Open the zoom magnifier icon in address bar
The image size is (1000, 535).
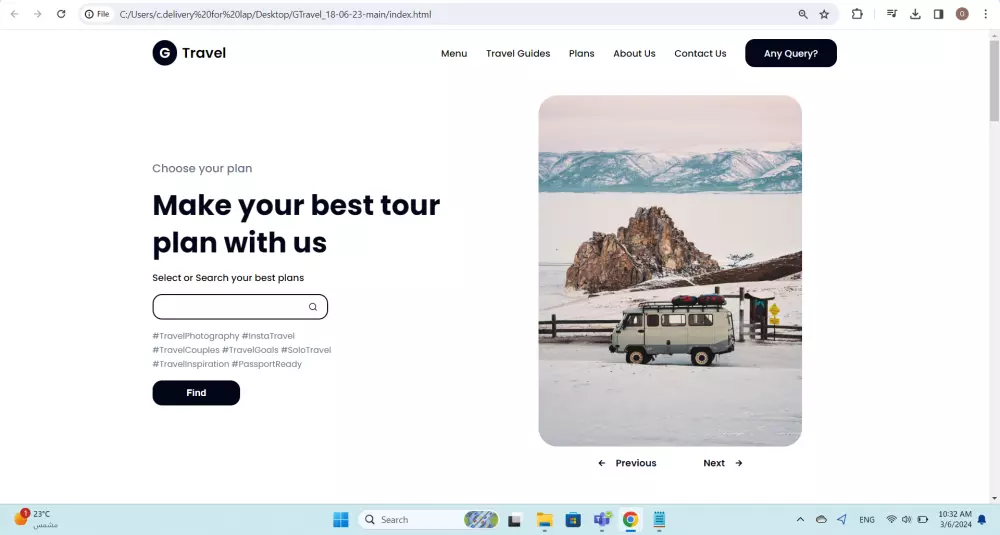pos(803,14)
